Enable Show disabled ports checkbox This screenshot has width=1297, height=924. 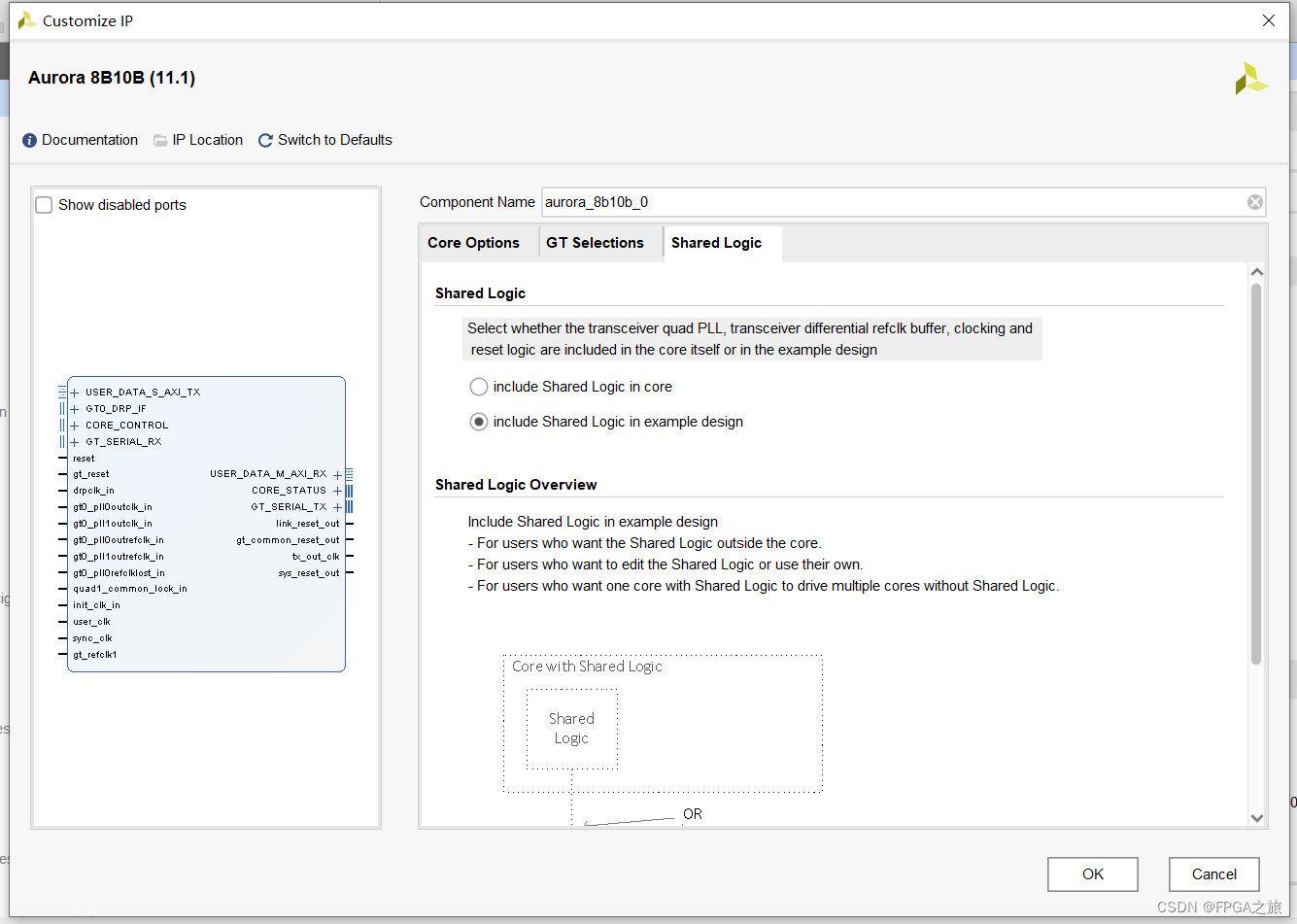[x=44, y=205]
